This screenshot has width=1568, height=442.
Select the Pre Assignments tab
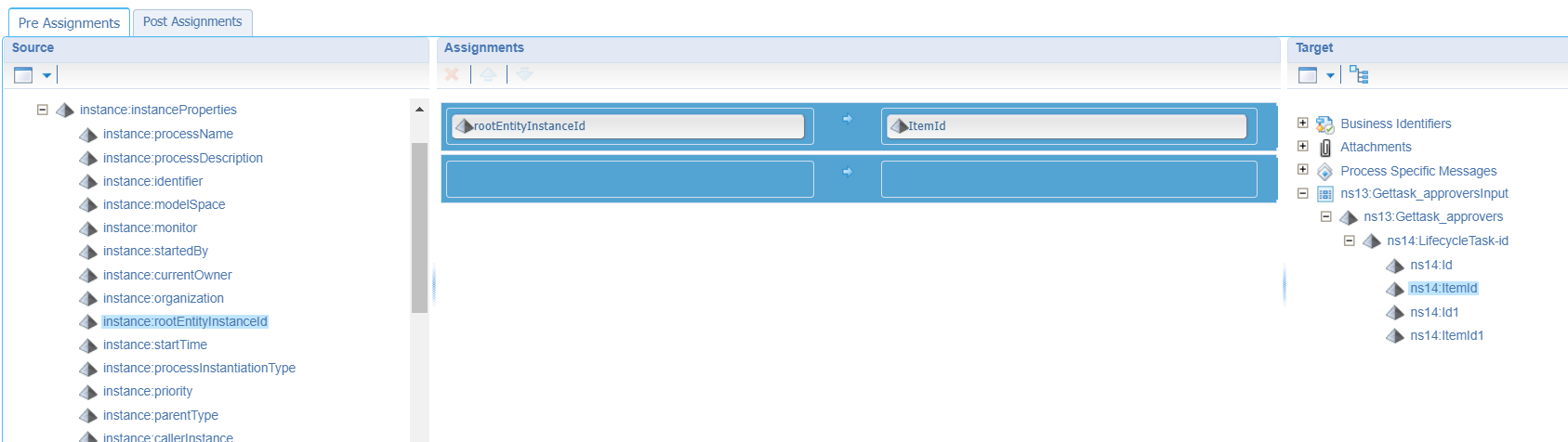pos(69,22)
